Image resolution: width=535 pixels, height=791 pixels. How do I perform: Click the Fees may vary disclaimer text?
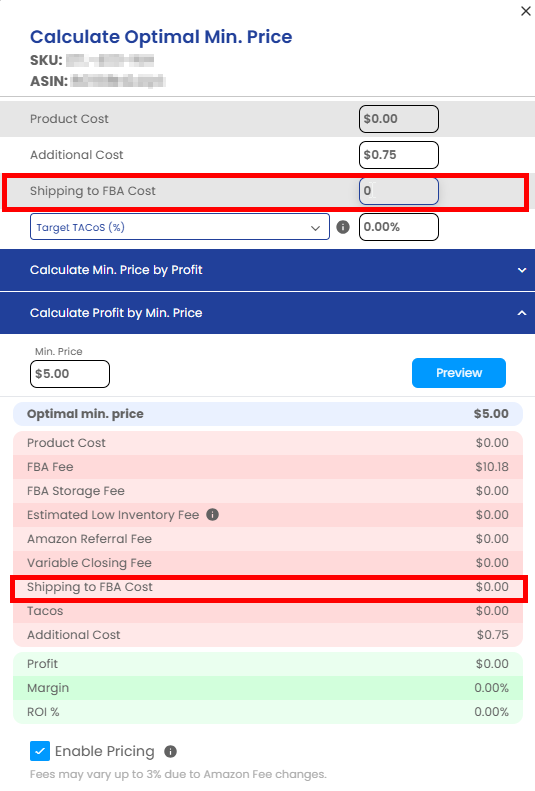178,774
